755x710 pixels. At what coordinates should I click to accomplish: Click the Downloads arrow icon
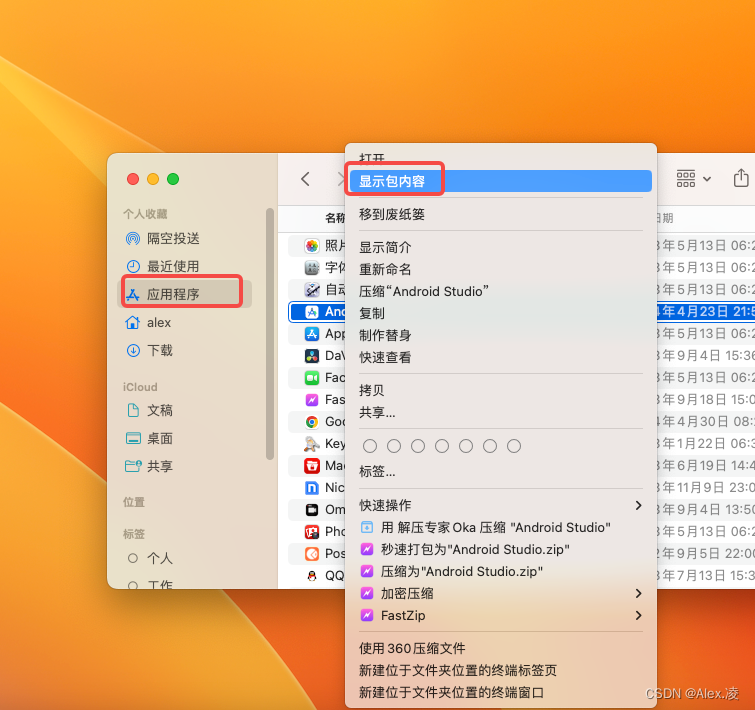tap(133, 350)
